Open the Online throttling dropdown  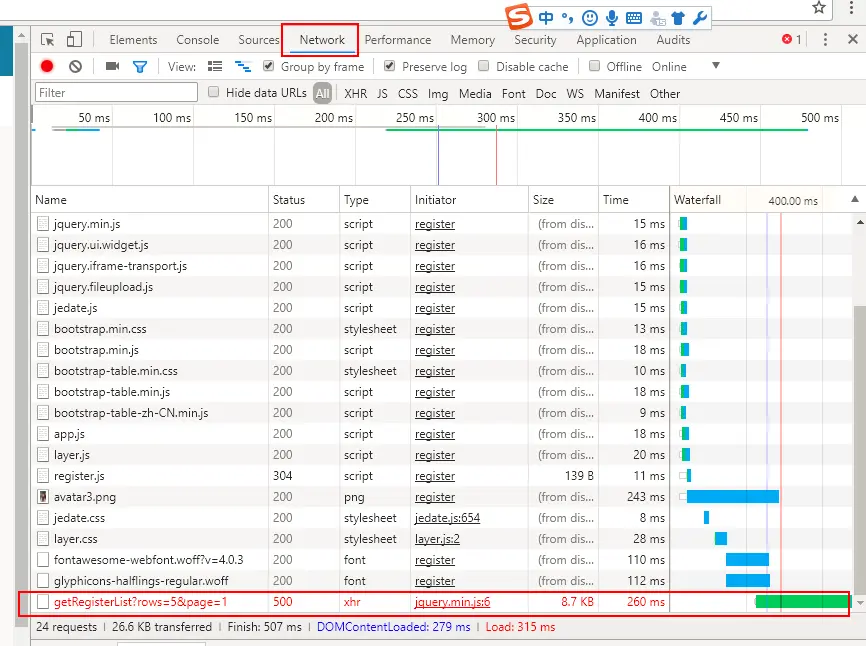click(716, 65)
